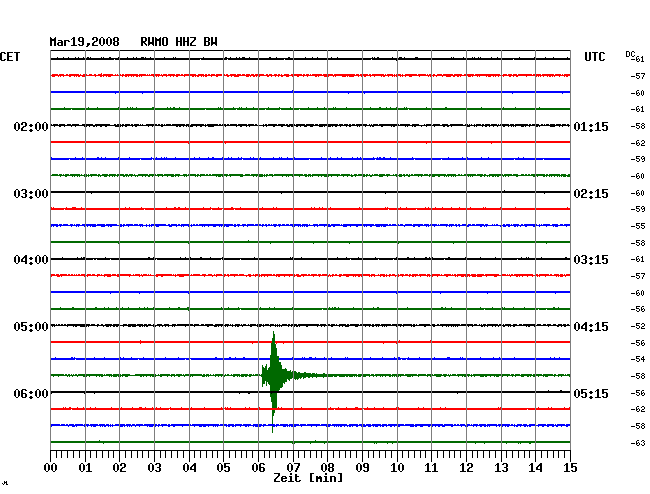Image resolution: width=650 pixels, height=494 pixels.
Task: Click the decaying coda tail of the green seismic event
Action: click(x=309, y=375)
